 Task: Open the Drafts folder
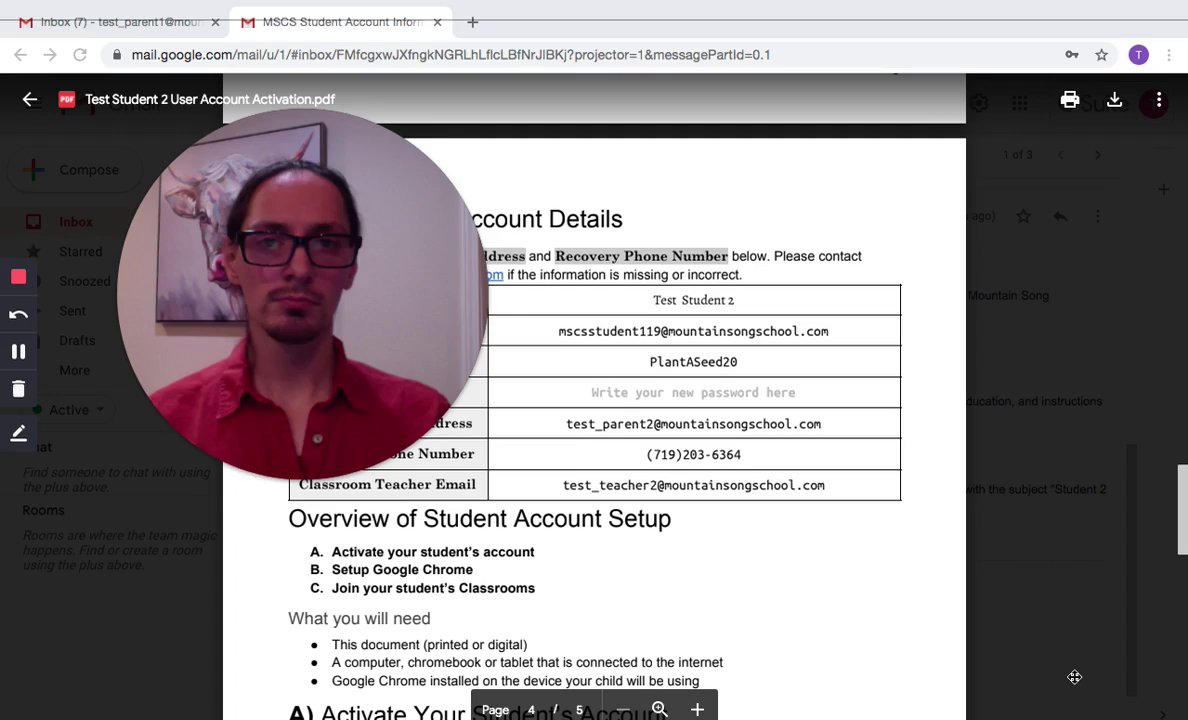[x=77, y=340]
